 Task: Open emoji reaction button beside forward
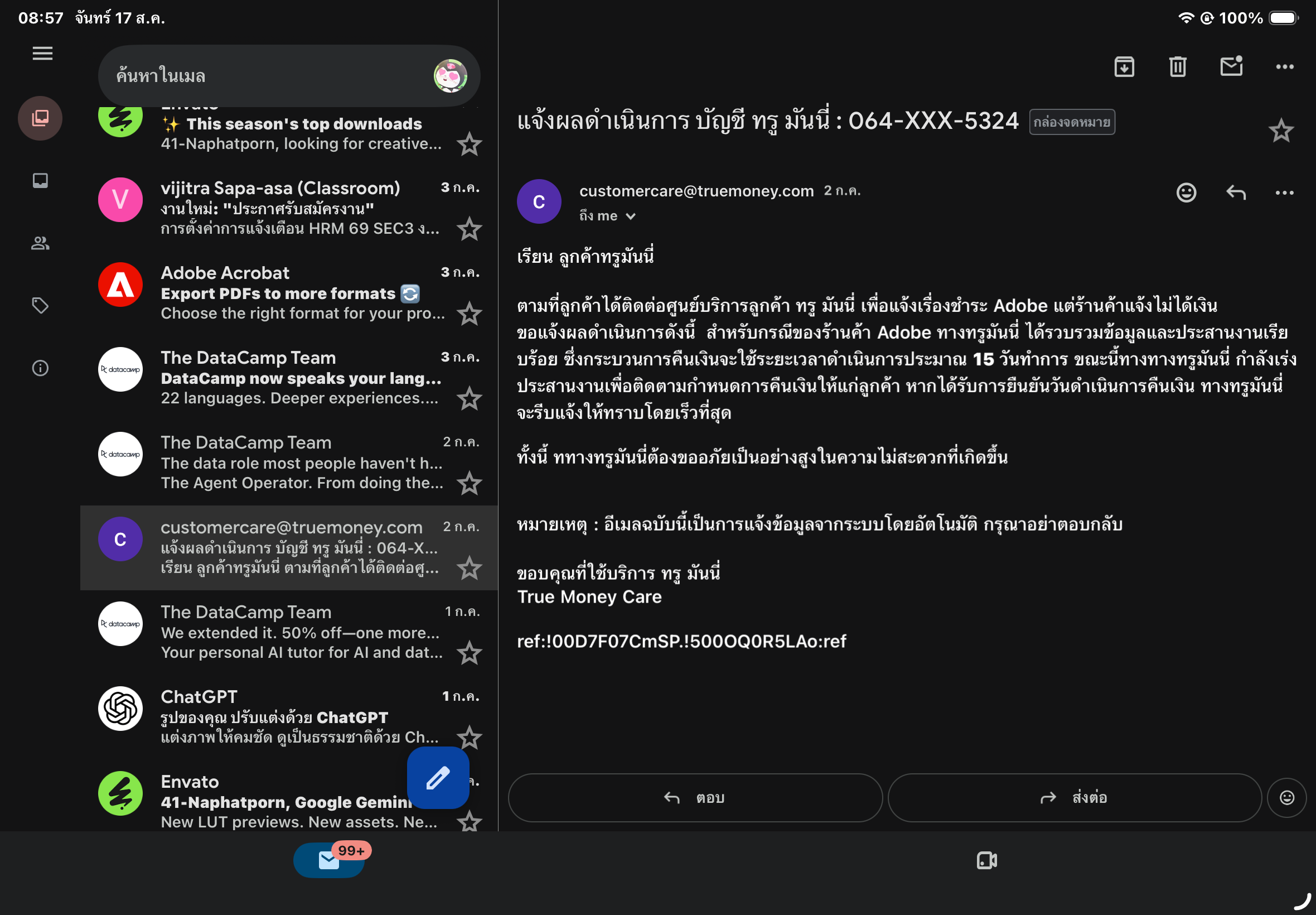click(1287, 797)
